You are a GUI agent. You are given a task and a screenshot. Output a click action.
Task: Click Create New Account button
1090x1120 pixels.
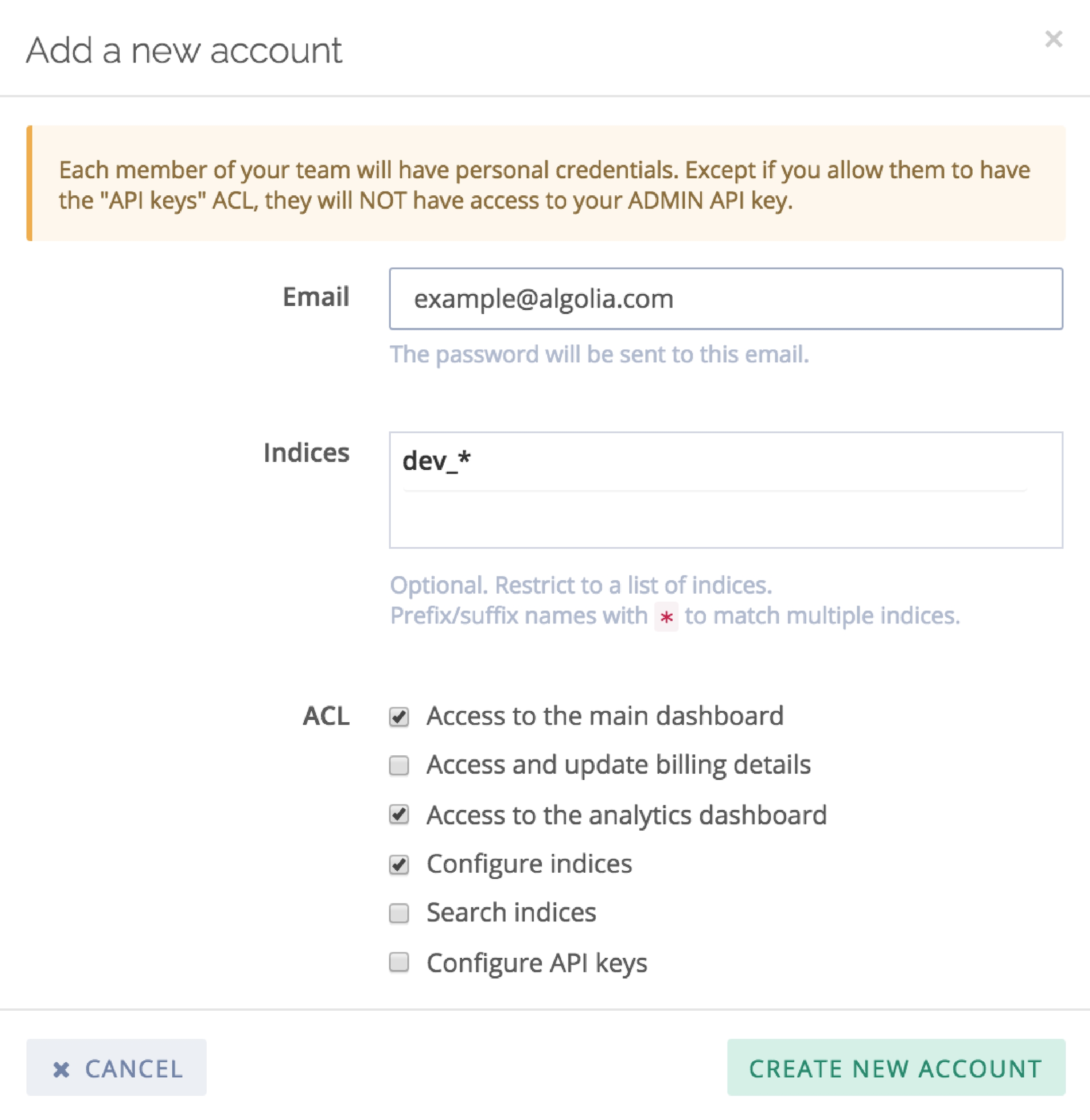pyautogui.click(x=896, y=1068)
